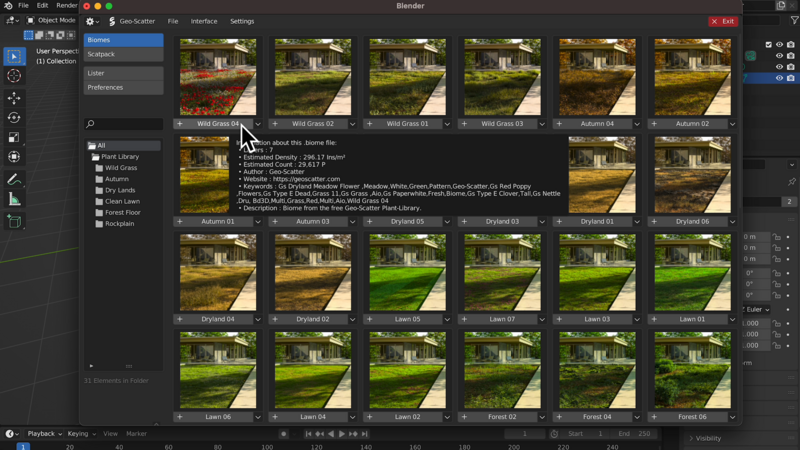Select the Select Box tool
This screenshot has width=800, height=450.
(14, 56)
